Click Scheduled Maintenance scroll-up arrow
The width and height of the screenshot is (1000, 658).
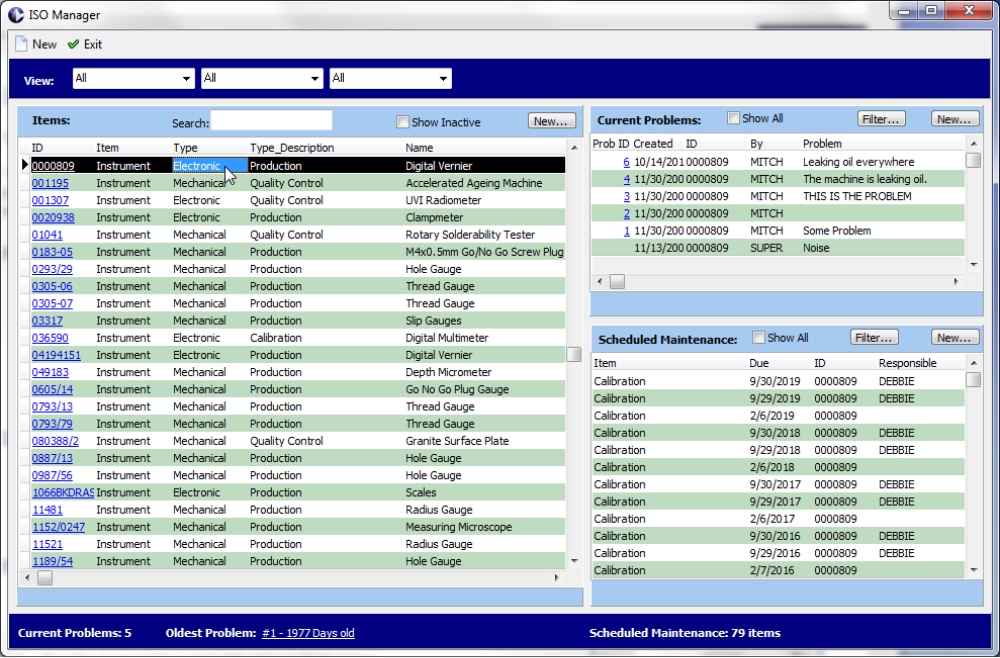click(973, 363)
